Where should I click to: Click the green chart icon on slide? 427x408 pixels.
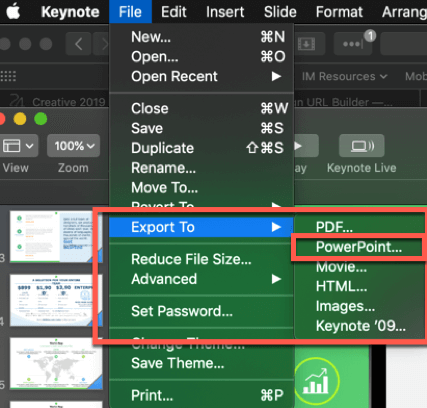click(x=316, y=380)
